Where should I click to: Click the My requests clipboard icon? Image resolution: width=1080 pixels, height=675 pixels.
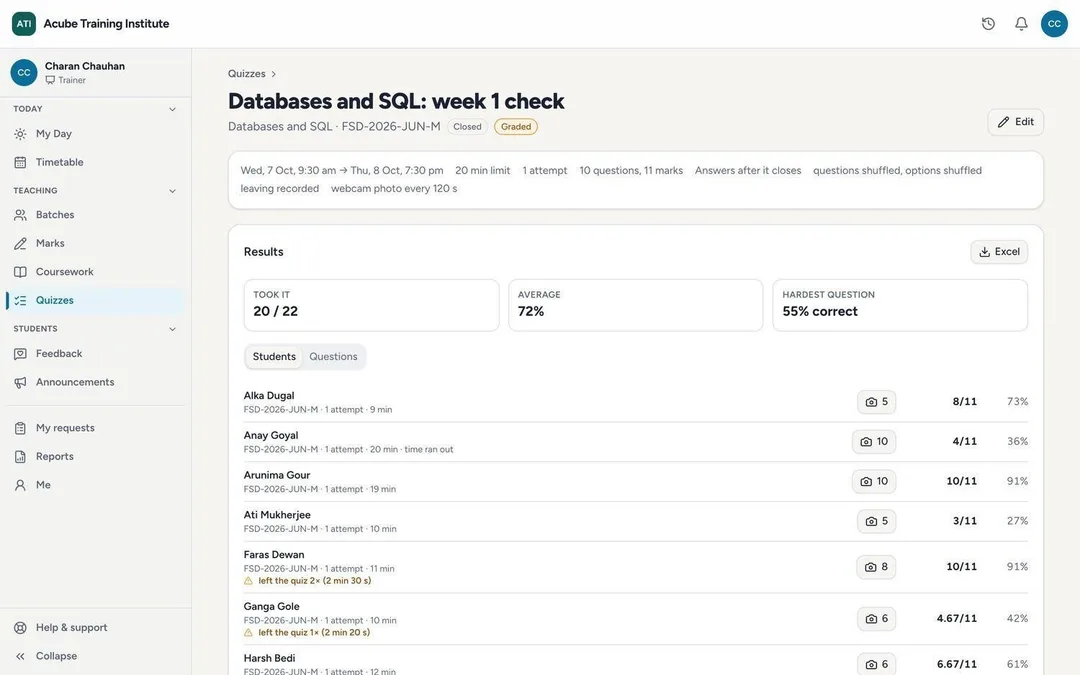(21, 428)
